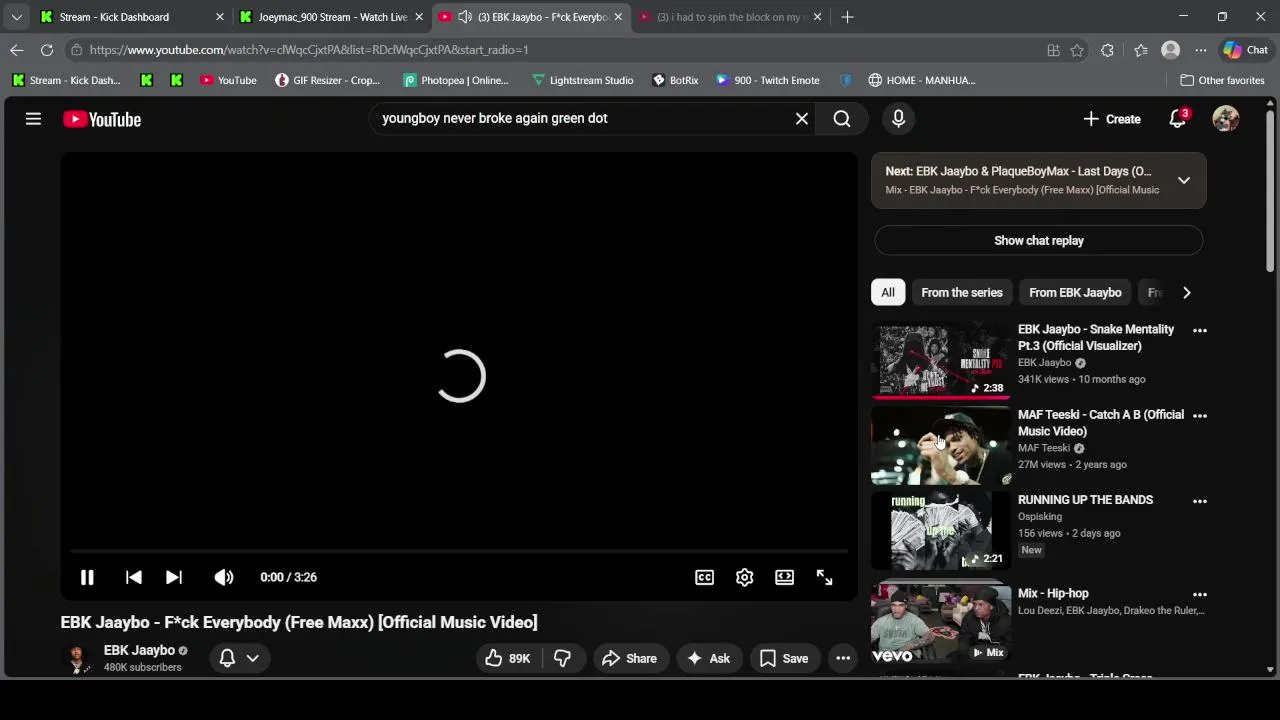The image size is (1280, 720).
Task: Open RUNNING UP THE BANDS thumbnail
Action: click(x=940, y=530)
